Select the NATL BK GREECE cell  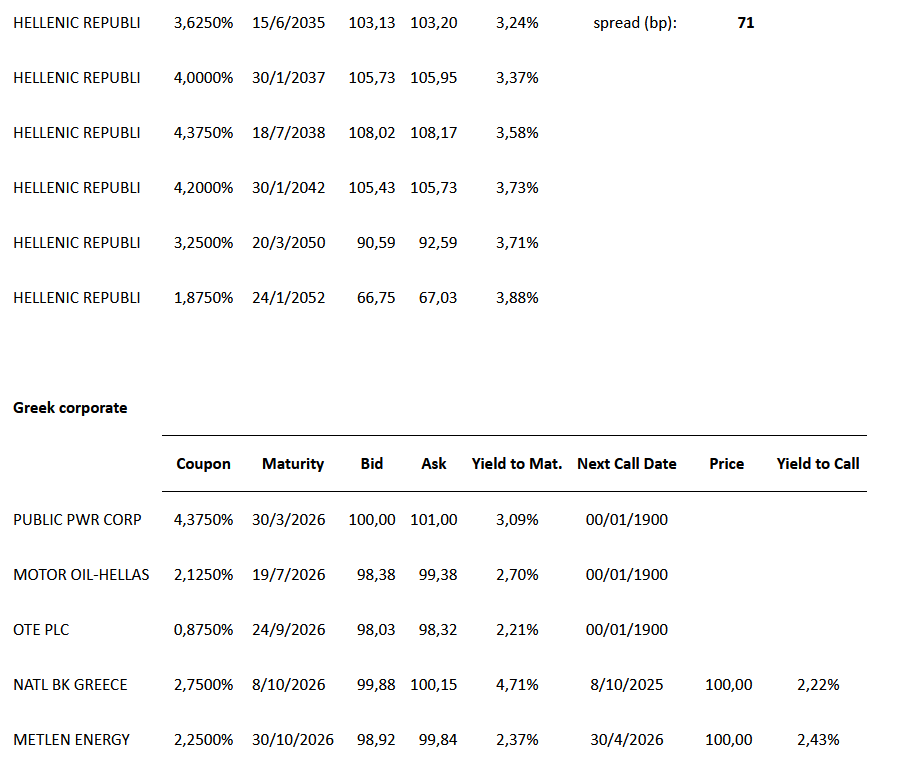[70, 685]
